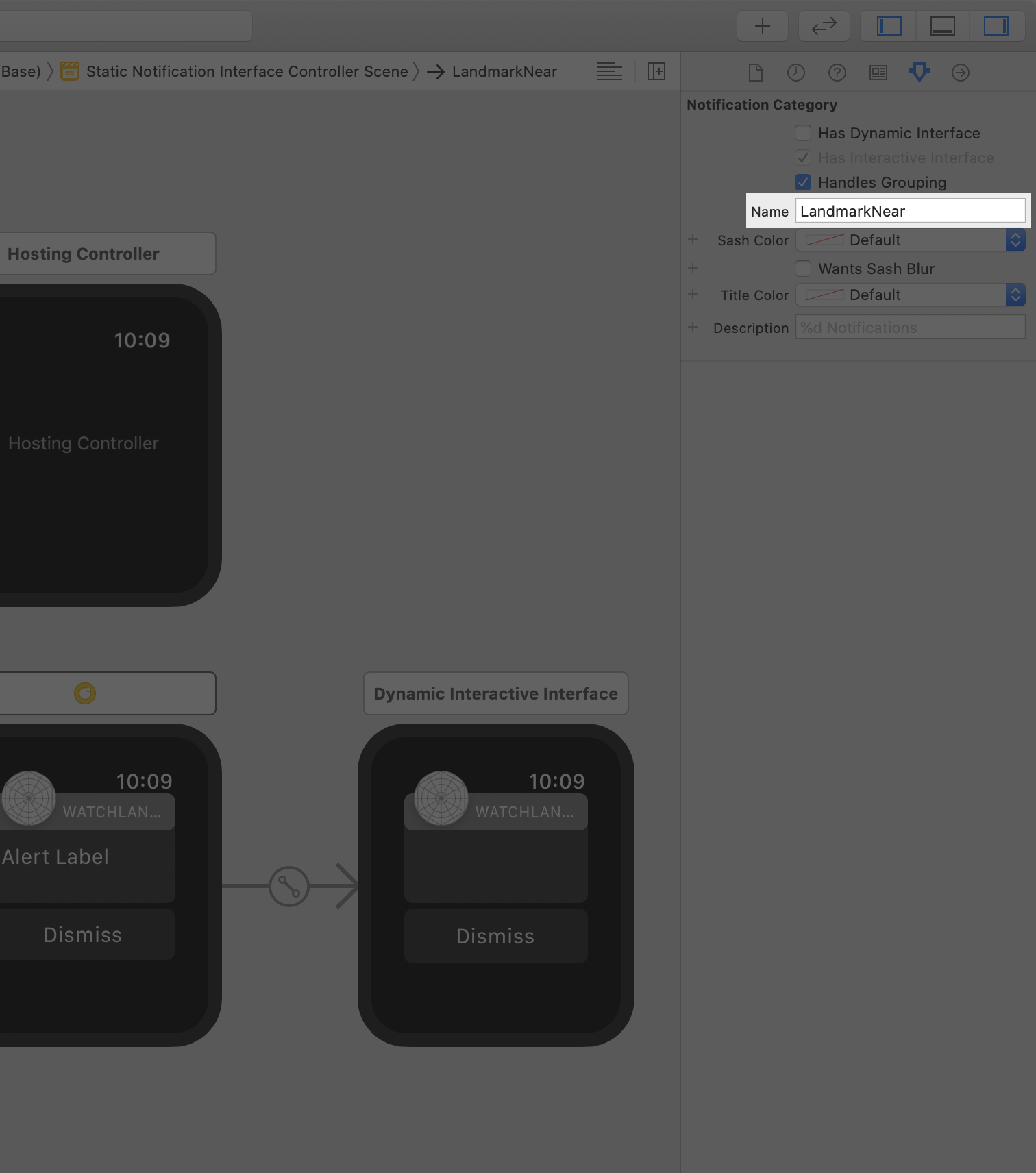
Task: Click the Dismiss button in Dynamic Interactive Interface
Action: point(495,936)
